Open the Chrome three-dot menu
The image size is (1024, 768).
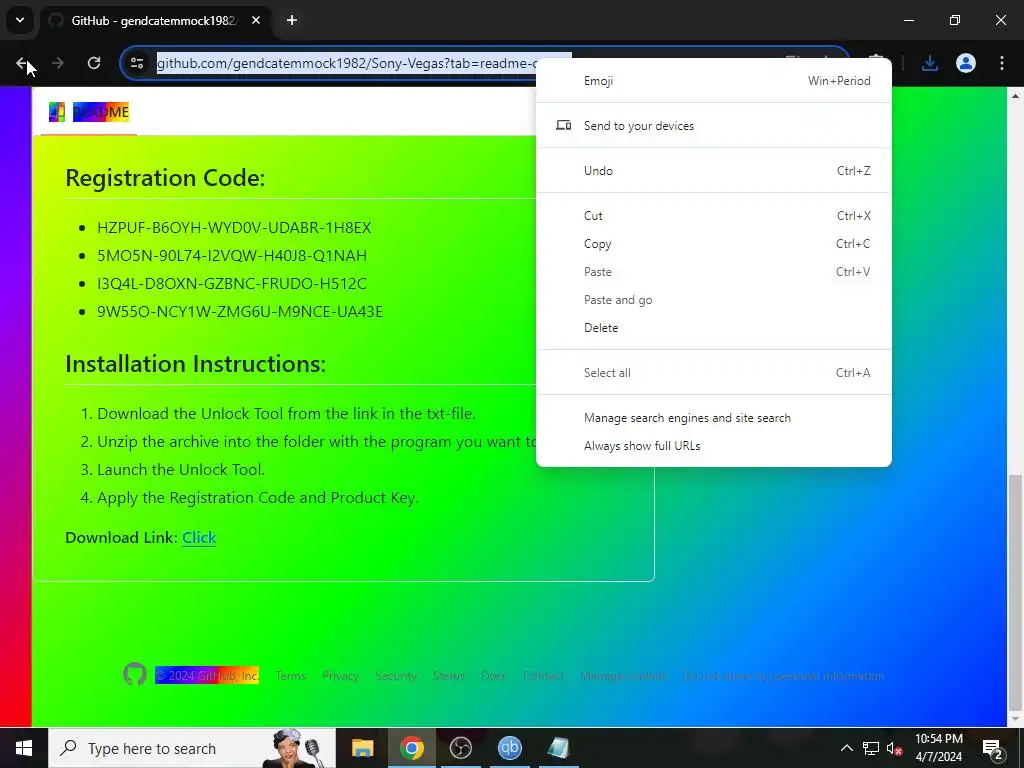click(x=1002, y=63)
